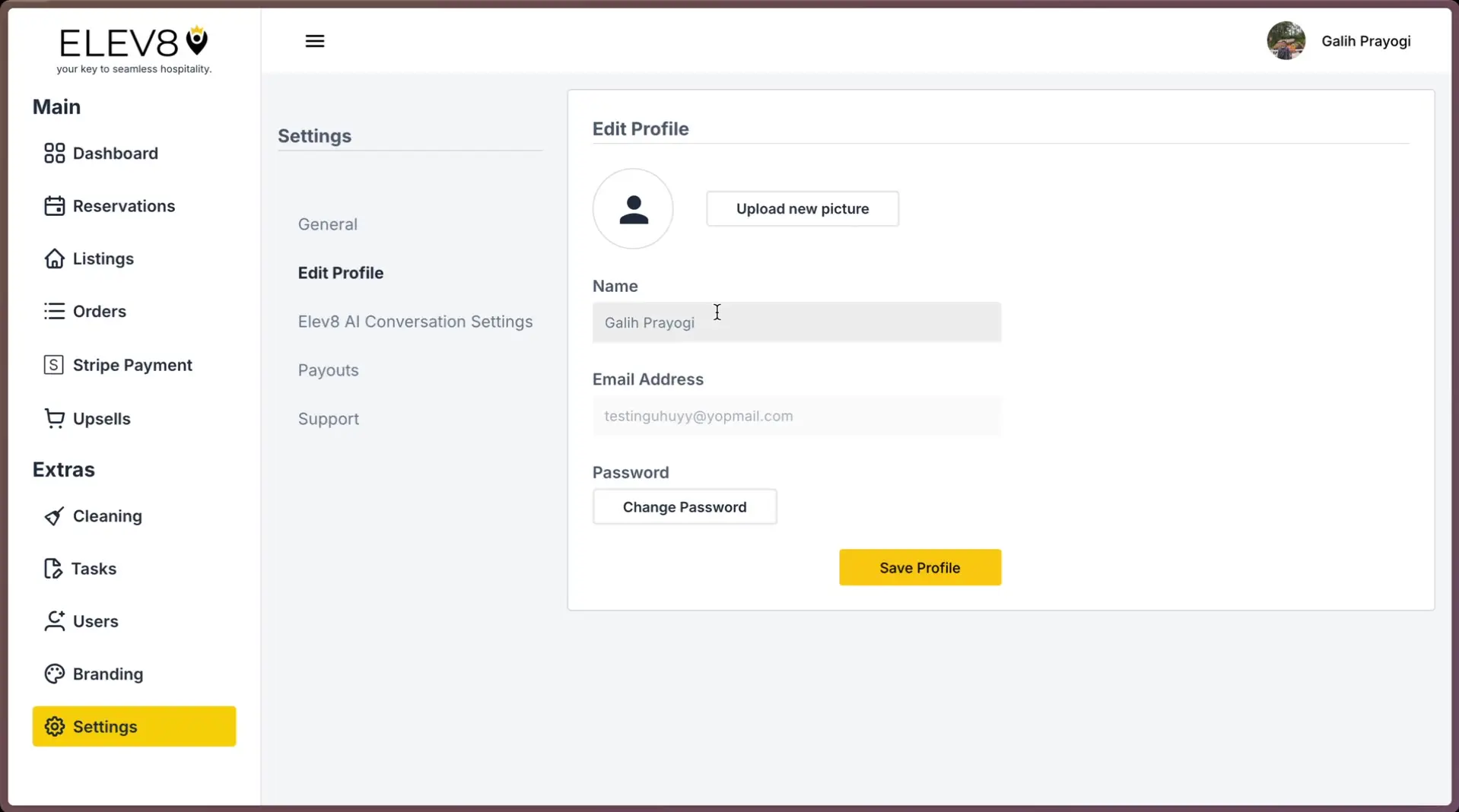Image resolution: width=1459 pixels, height=812 pixels.
Task: Open Reservations via its calendar icon
Action: (x=52, y=205)
